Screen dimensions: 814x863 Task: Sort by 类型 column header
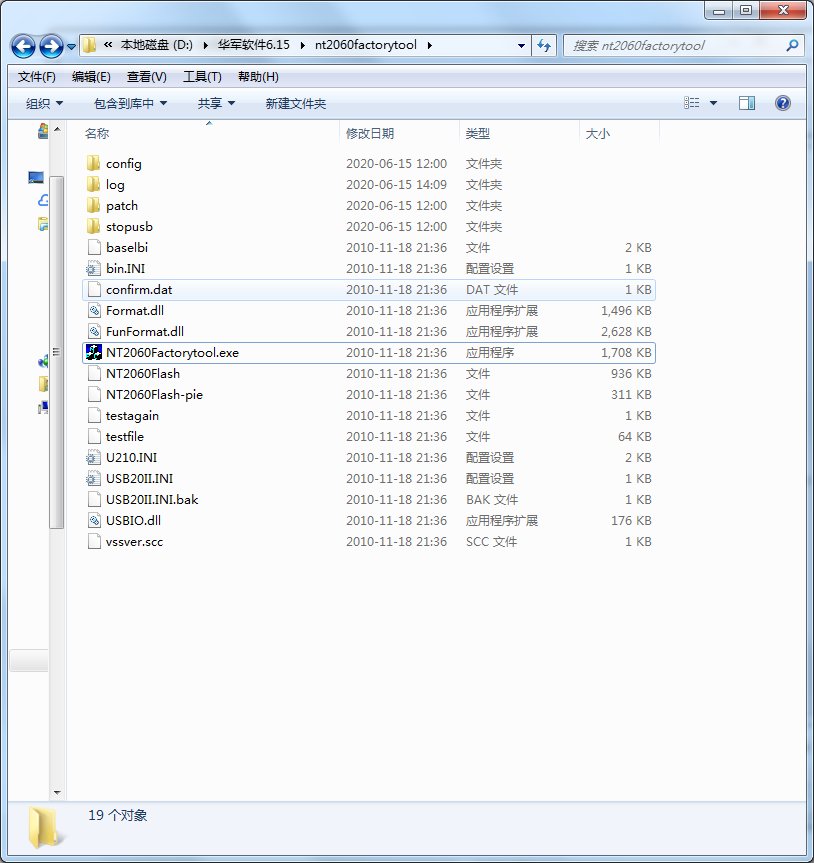[x=519, y=133]
